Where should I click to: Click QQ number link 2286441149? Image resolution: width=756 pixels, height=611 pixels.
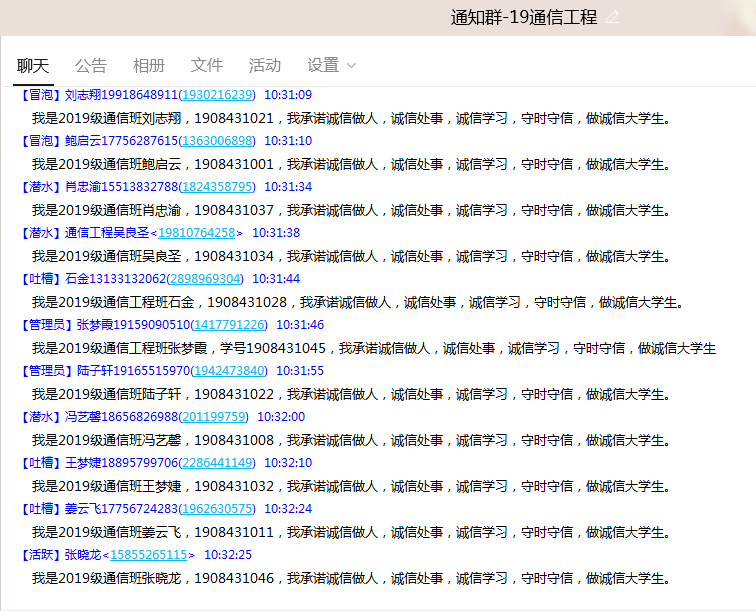tap(217, 463)
